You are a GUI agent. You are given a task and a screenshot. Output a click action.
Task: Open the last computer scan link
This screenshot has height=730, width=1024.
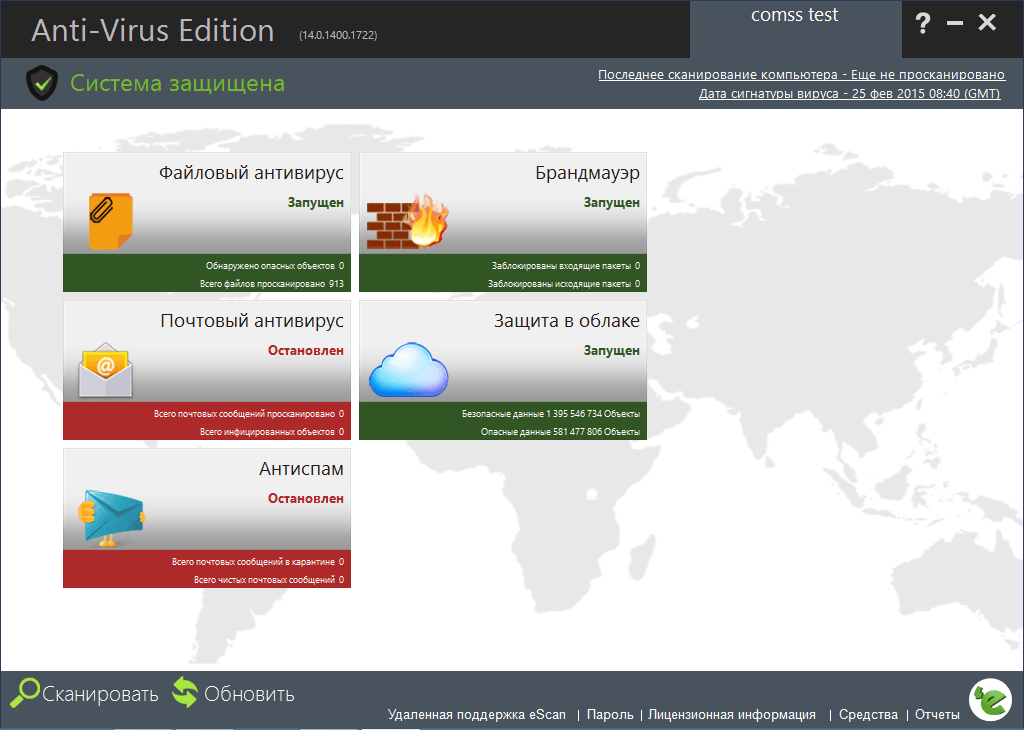click(800, 73)
